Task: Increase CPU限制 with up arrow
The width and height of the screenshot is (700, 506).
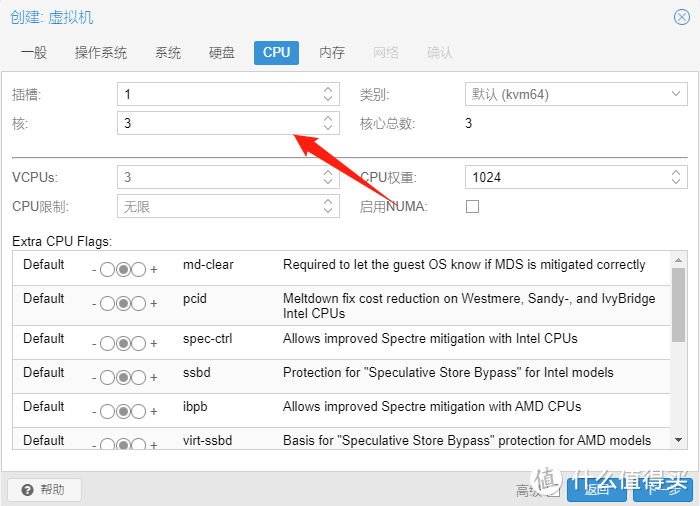Action: point(328,201)
